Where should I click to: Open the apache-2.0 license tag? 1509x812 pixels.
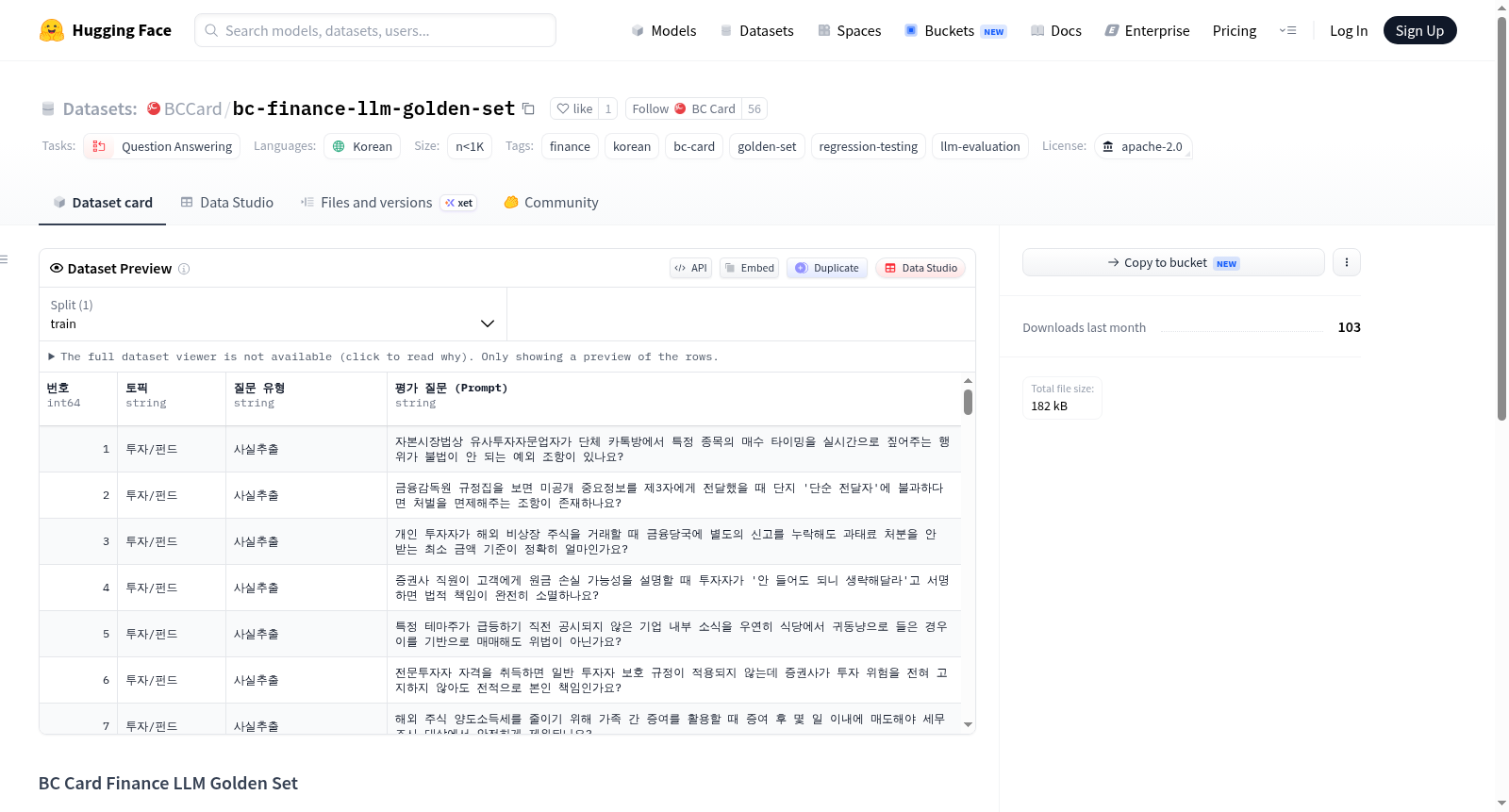point(1143,146)
